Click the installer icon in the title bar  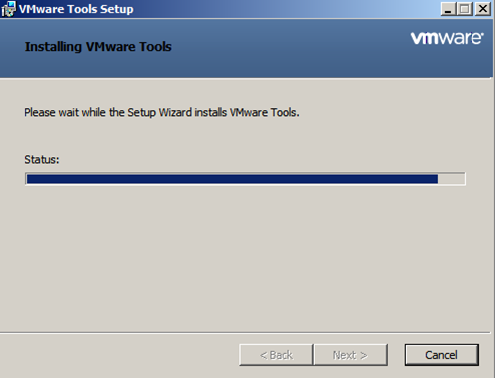click(x=8, y=9)
